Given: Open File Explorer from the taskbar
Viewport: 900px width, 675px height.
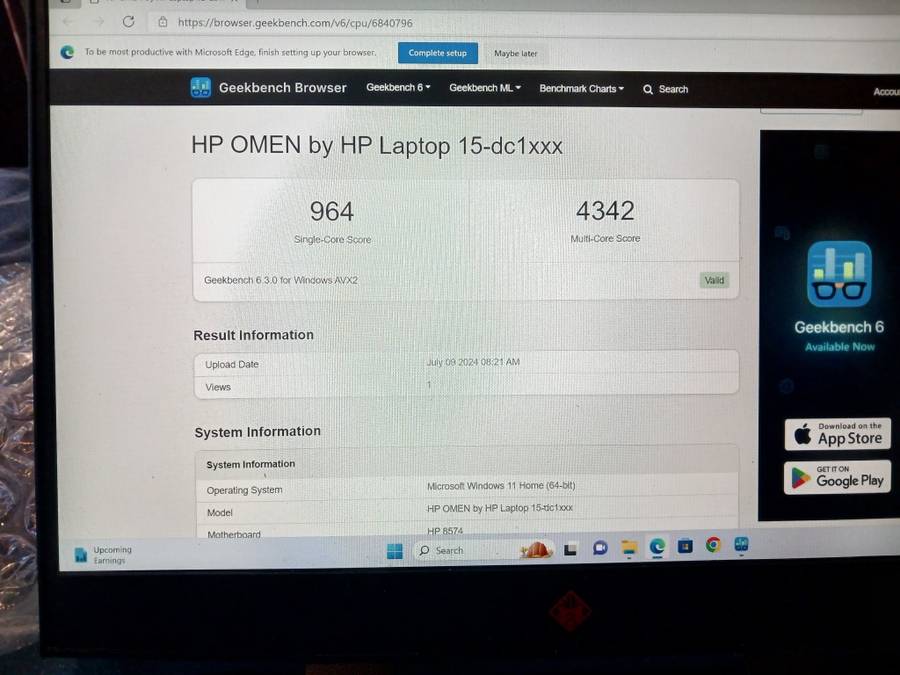Looking at the screenshot, I should [x=629, y=548].
